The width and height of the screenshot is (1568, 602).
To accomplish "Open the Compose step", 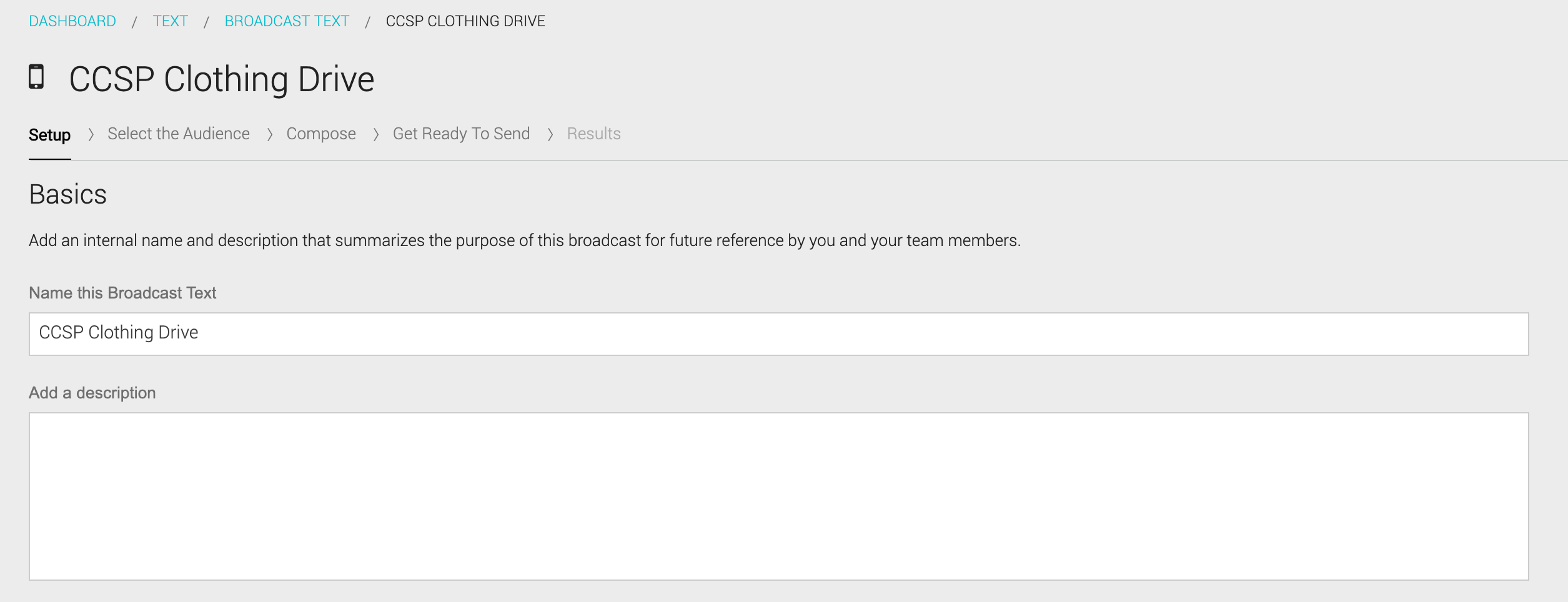I will coord(321,134).
